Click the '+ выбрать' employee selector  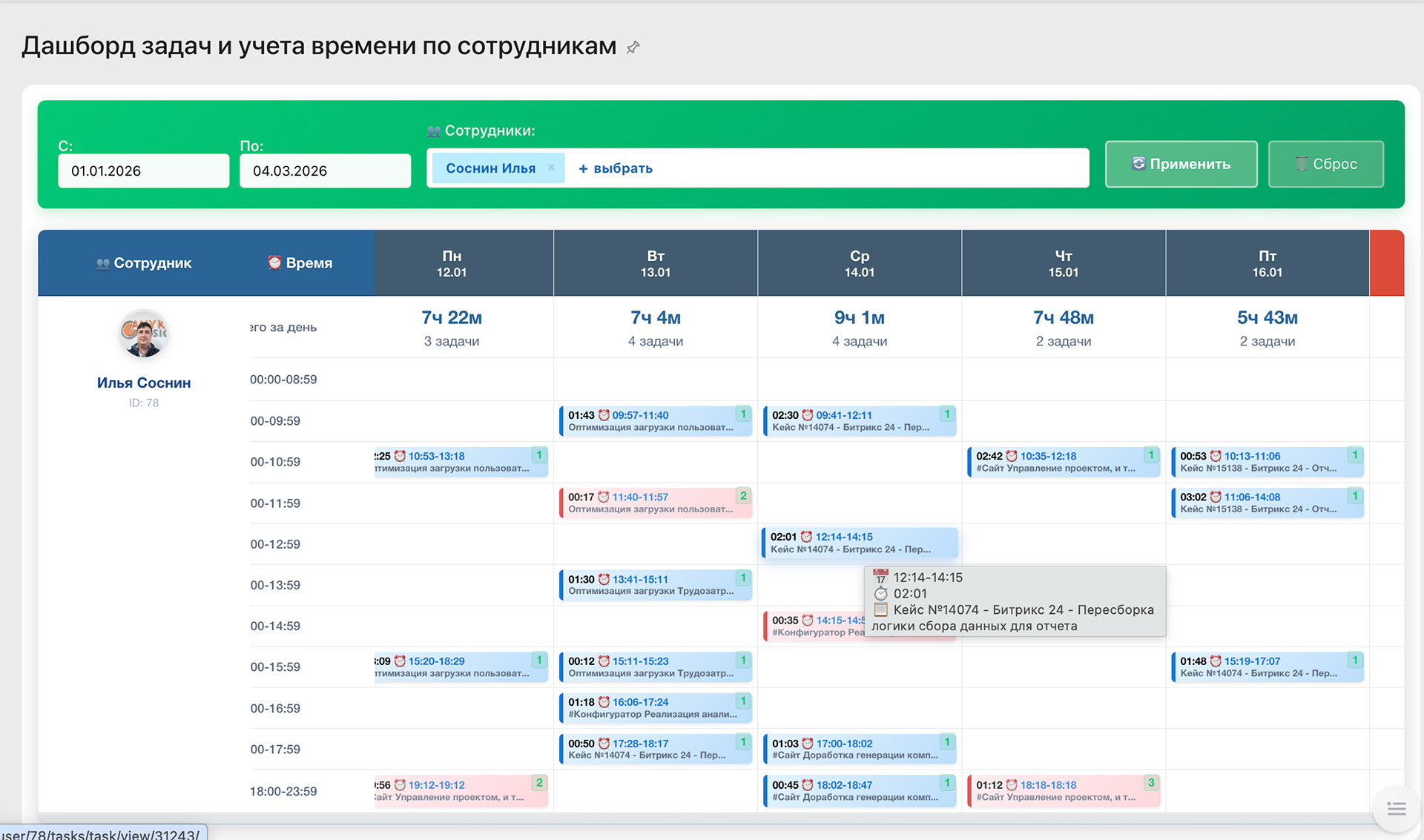pyautogui.click(x=616, y=168)
